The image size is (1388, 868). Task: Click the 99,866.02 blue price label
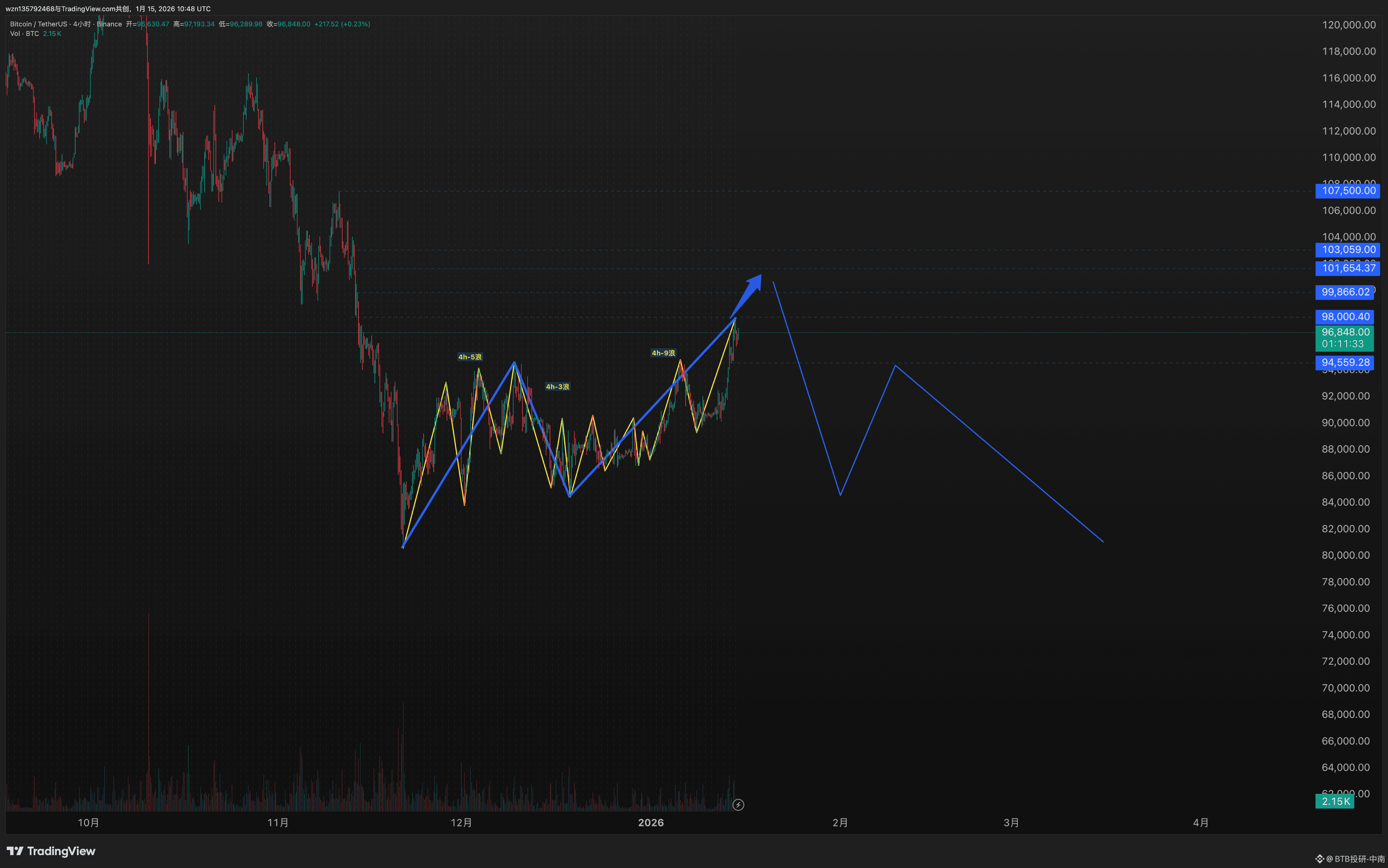(1345, 292)
